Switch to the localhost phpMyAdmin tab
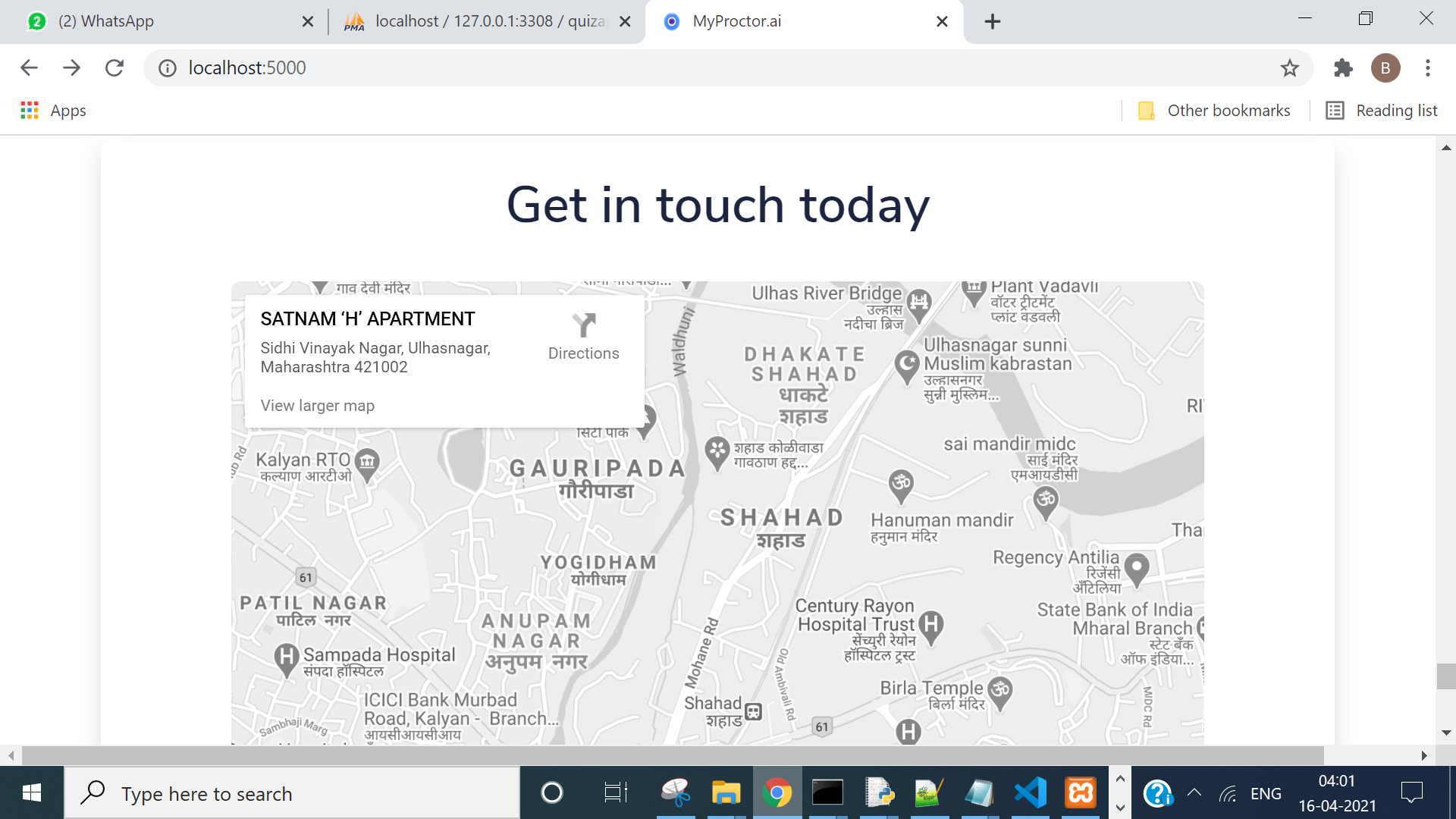Screen dimensions: 1456x819 [485, 21]
